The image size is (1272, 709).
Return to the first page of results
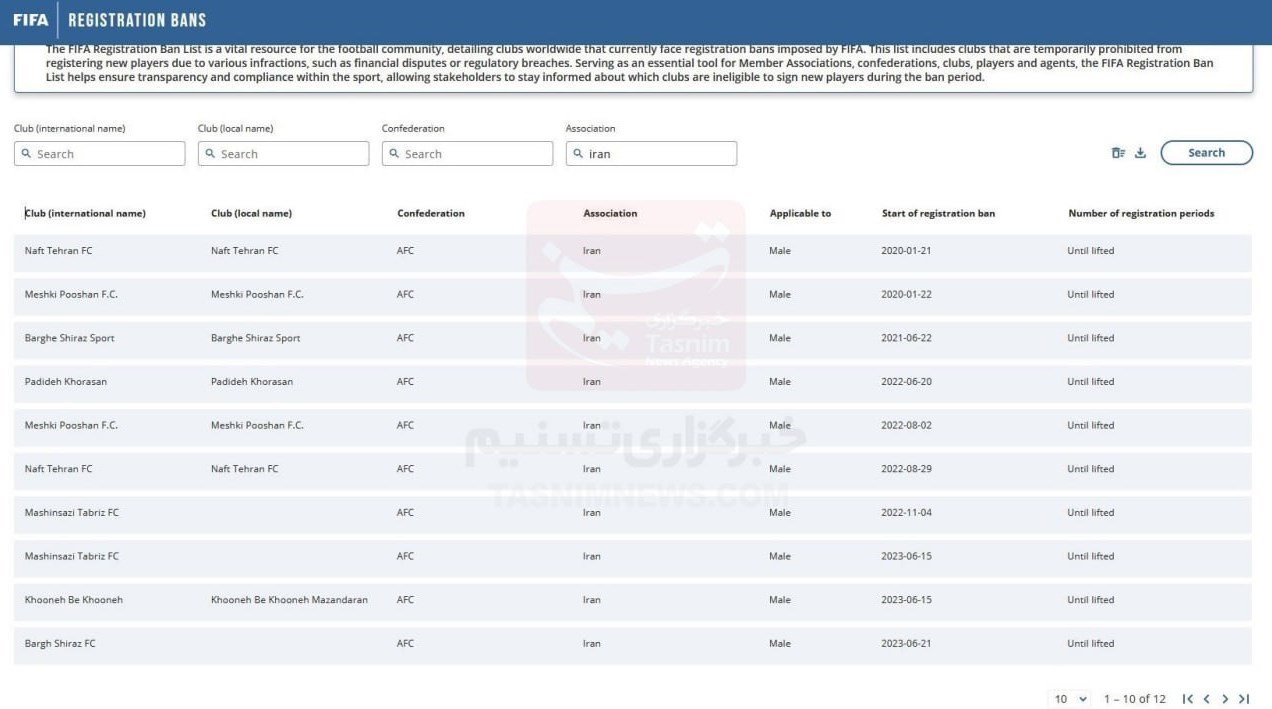click(x=1188, y=699)
